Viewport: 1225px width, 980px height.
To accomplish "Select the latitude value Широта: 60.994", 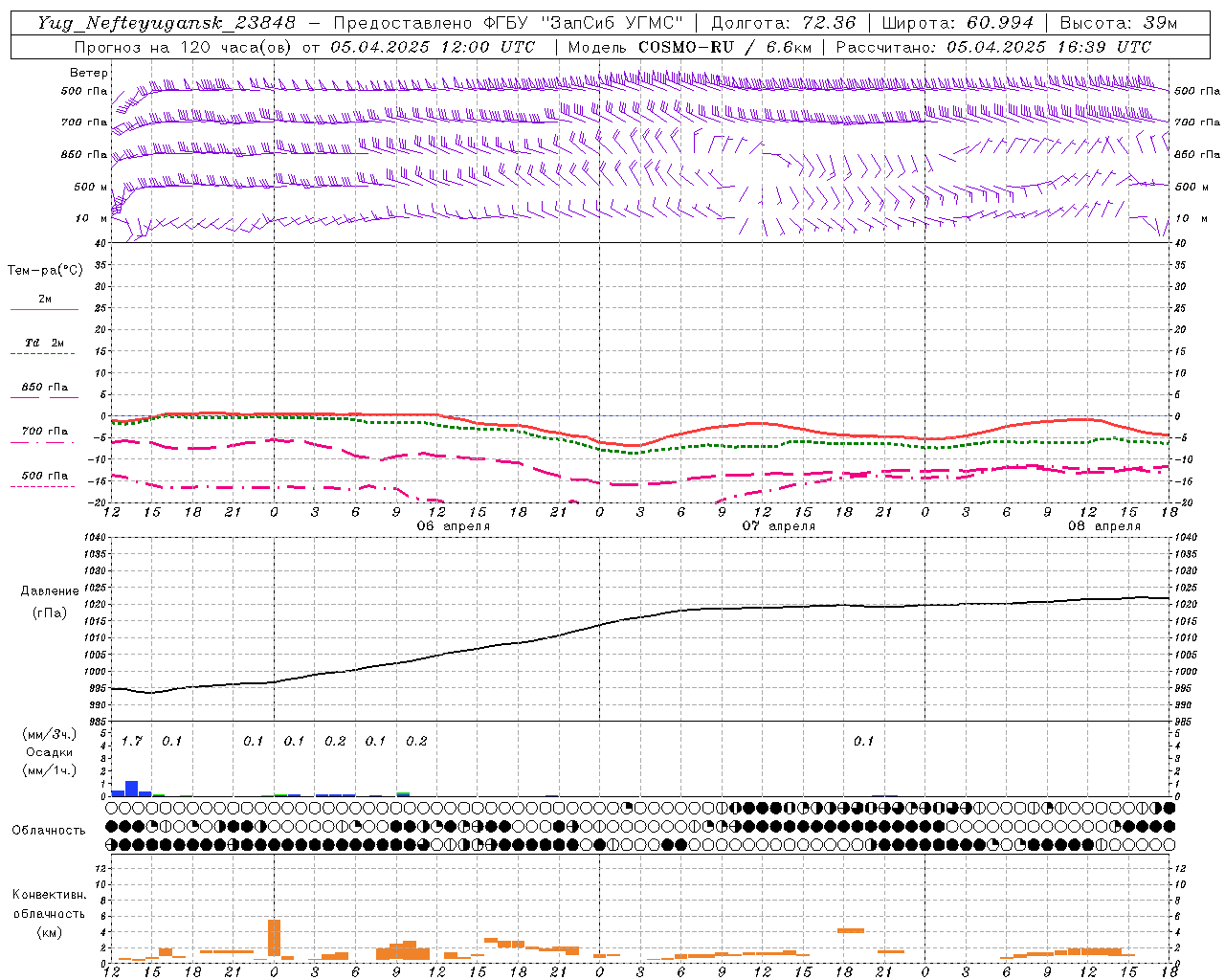I will (957, 23).
